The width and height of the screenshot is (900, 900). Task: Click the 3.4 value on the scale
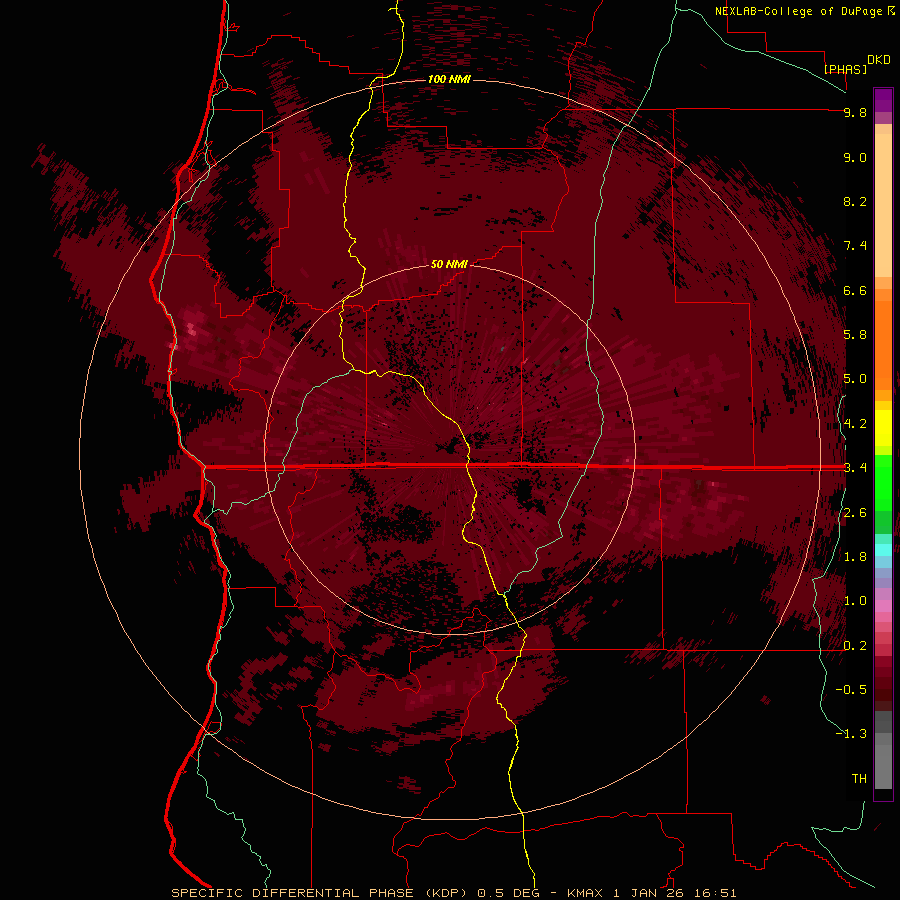(855, 468)
